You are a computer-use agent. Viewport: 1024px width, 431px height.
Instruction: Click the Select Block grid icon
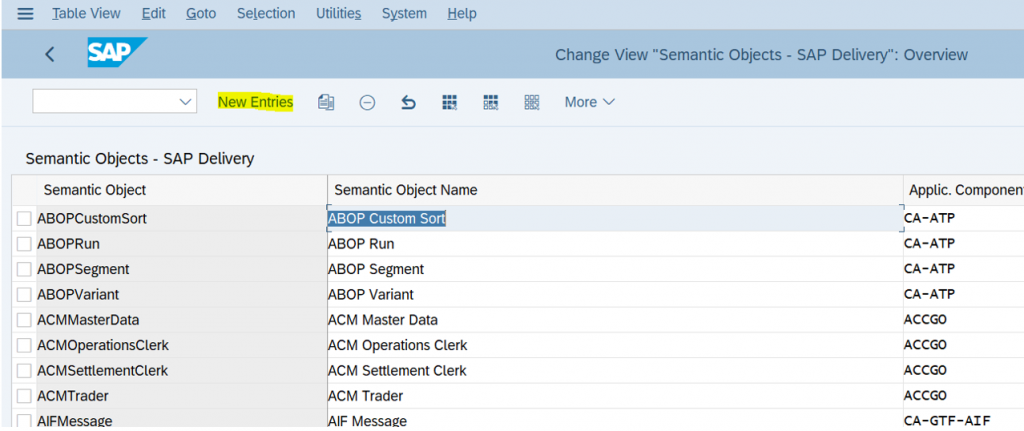[490, 103]
